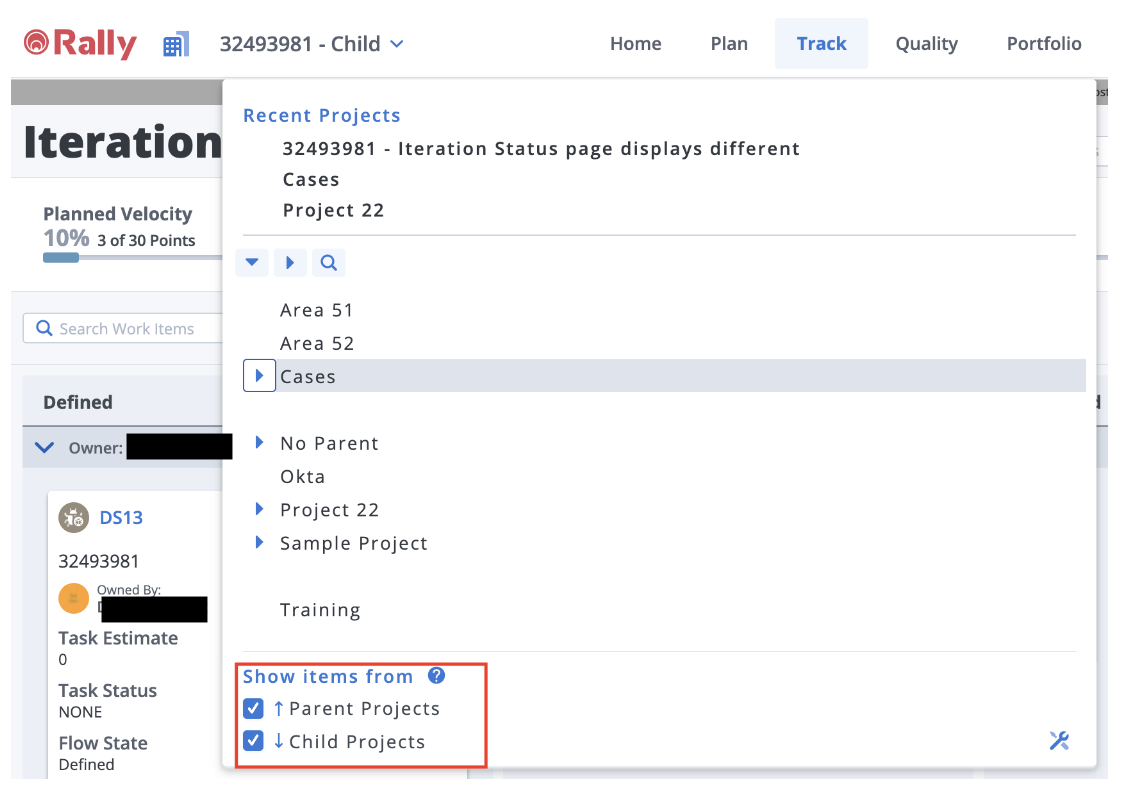The image size is (1139, 797).
Task: Collapse the Owner group chevron
Action: tap(44, 447)
